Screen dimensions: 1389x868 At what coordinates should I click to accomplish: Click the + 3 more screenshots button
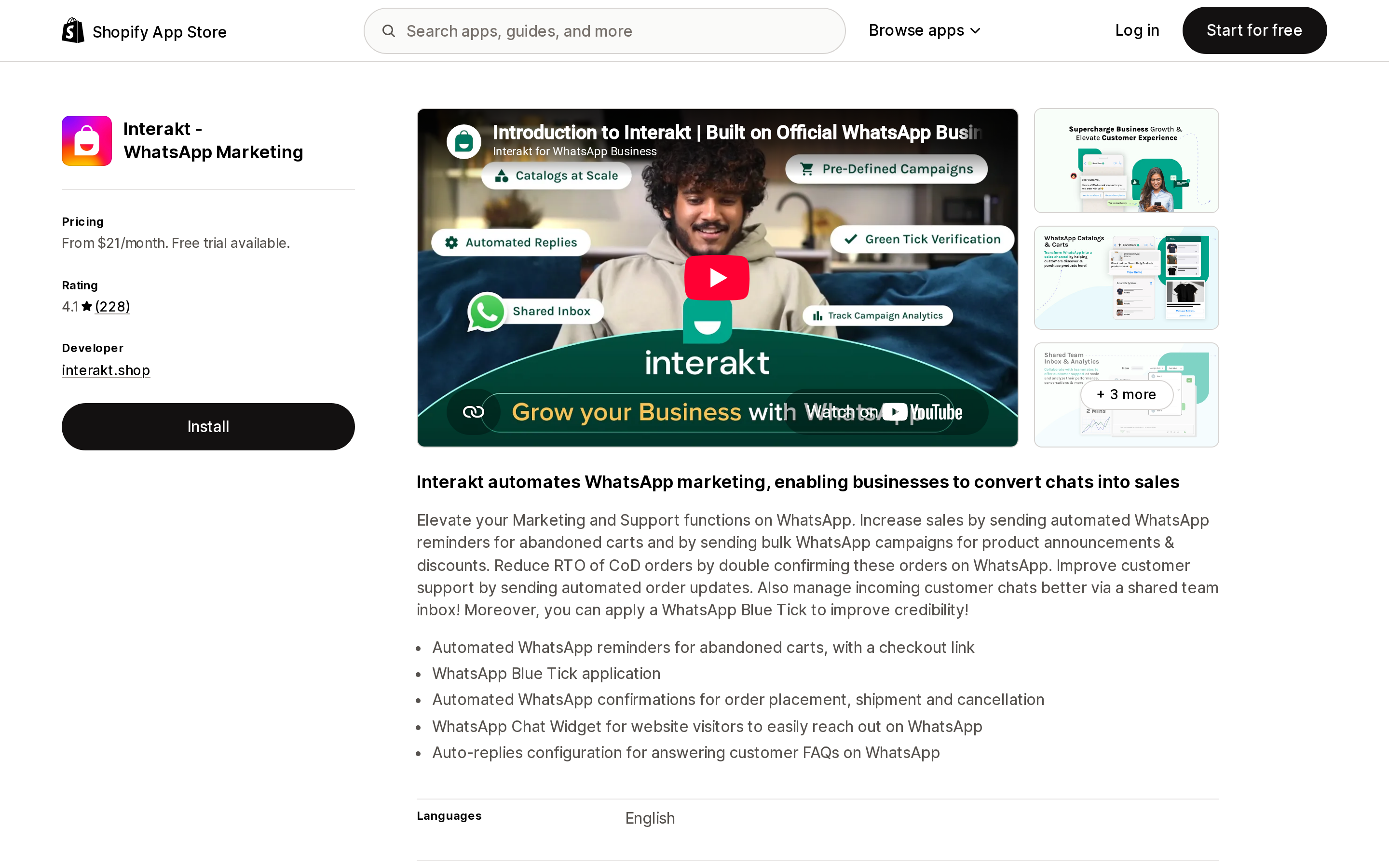tap(1126, 394)
